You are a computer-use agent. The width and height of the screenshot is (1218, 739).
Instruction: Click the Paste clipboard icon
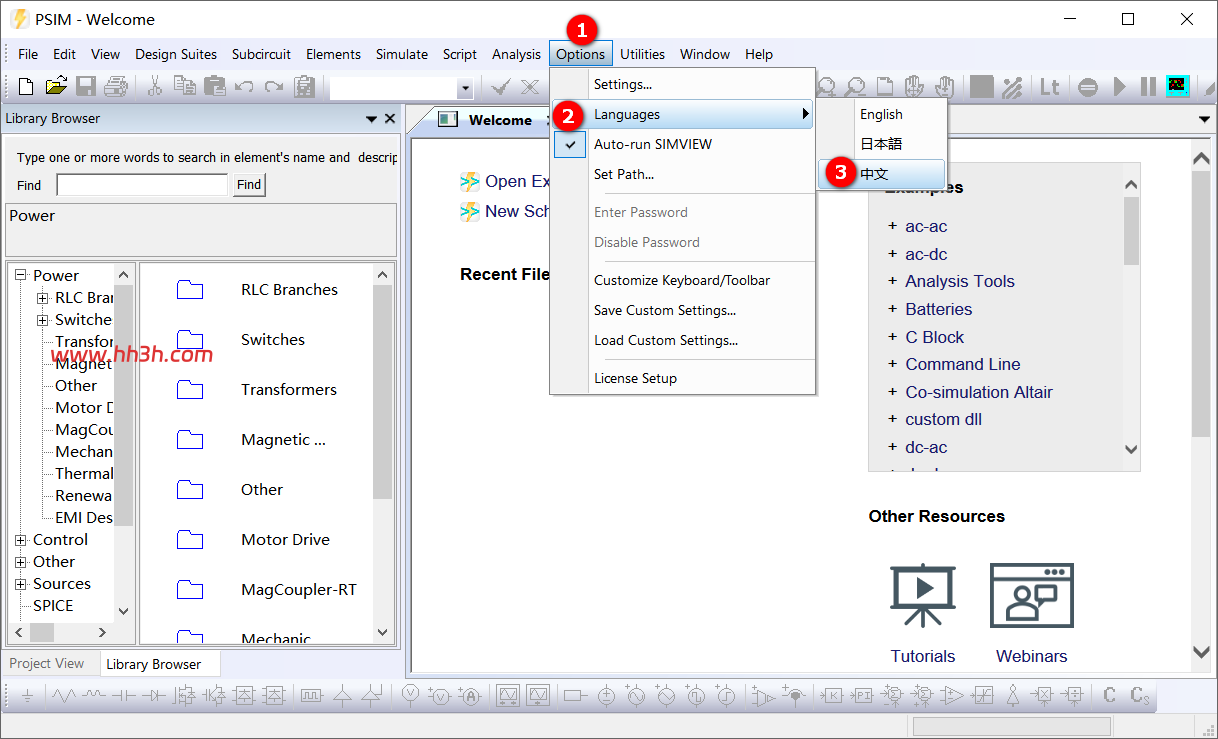214,87
